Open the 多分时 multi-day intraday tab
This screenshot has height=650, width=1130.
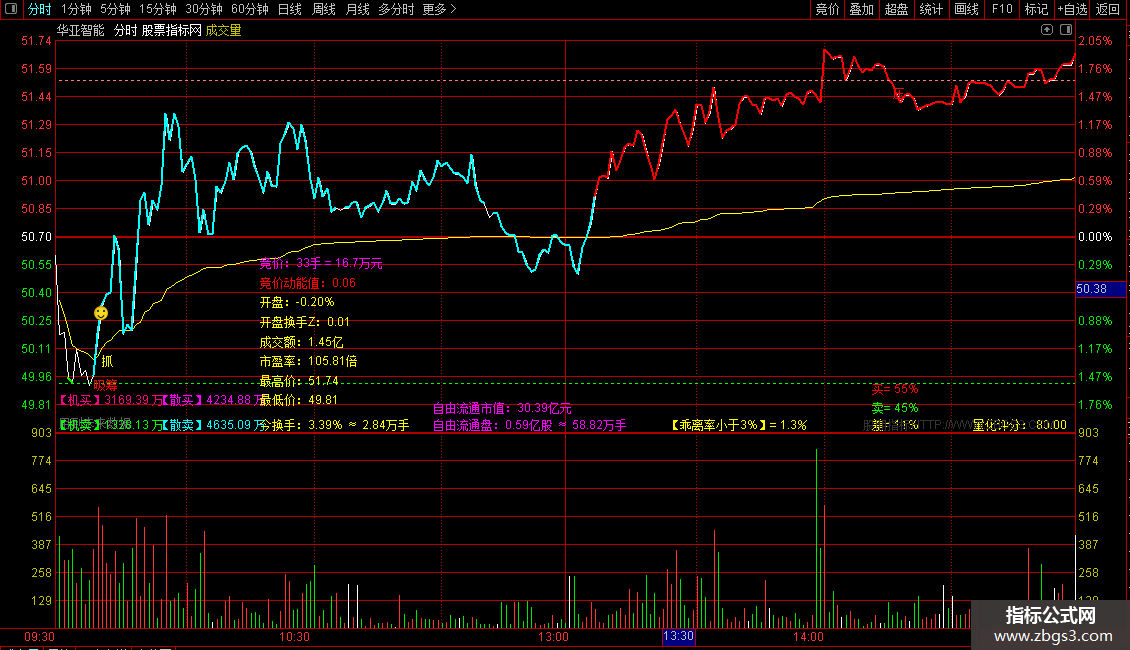[396, 9]
